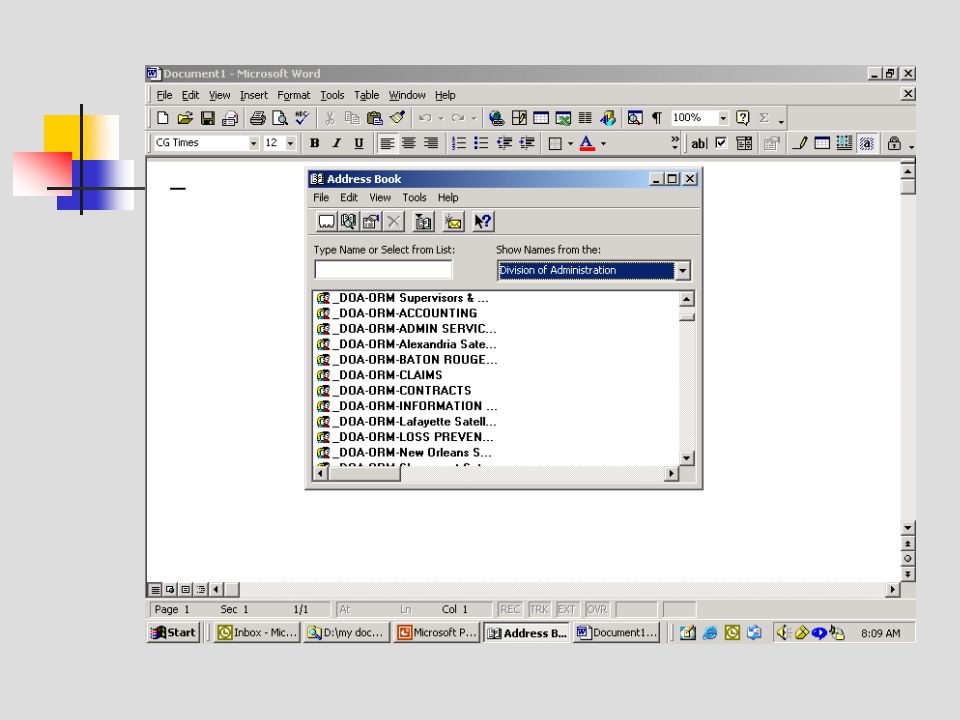Toggle Form Field Shading button
Screen dimensions: 960x720
[867, 143]
